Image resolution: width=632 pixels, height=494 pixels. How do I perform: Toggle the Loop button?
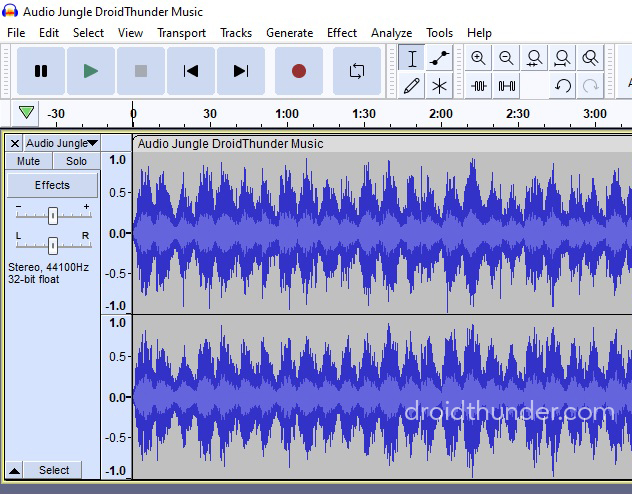[x=357, y=71]
